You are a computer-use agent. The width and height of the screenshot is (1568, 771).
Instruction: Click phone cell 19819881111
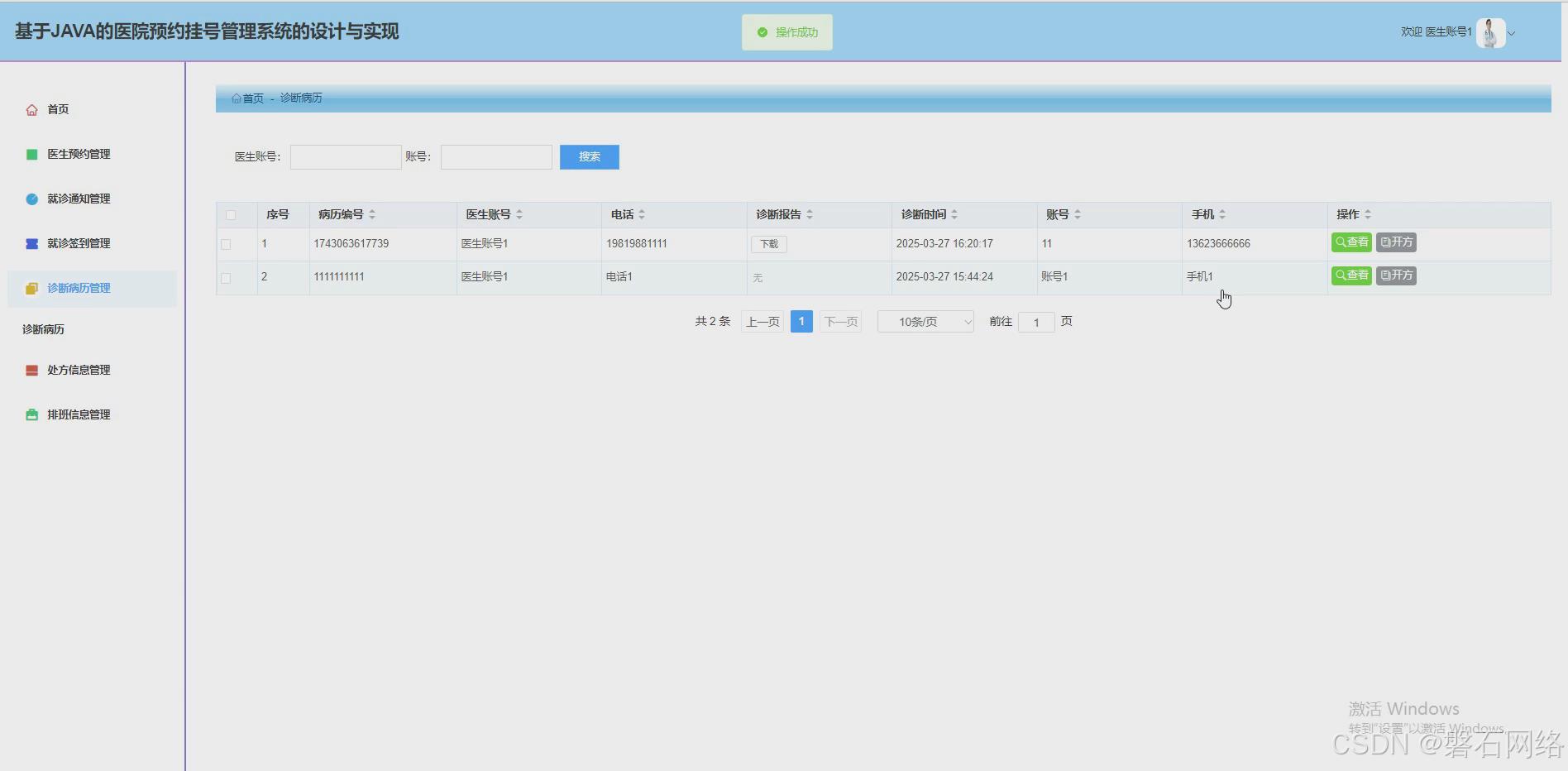637,244
